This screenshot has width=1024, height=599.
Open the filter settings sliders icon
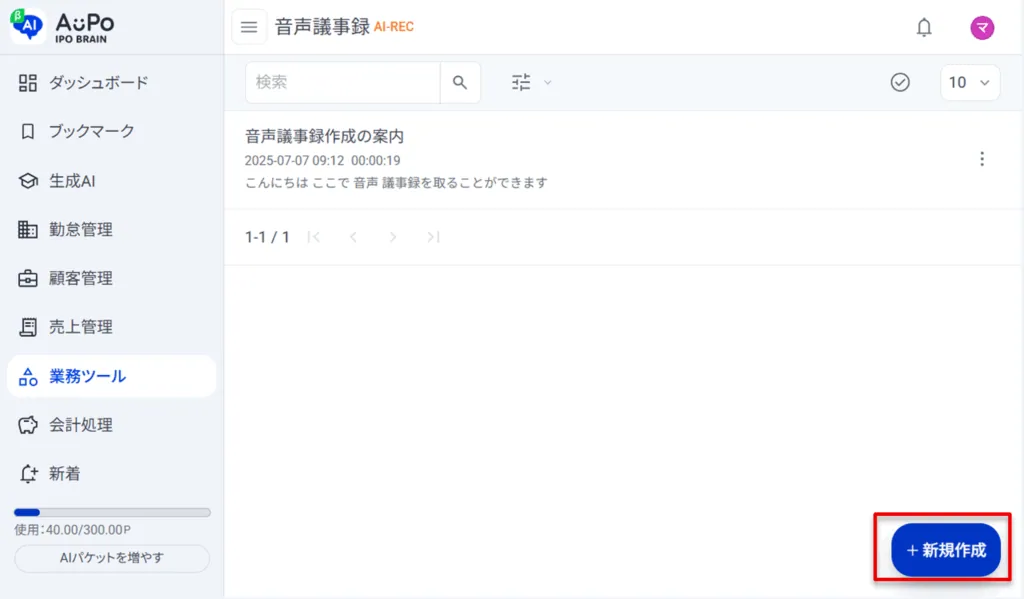pyautogui.click(x=521, y=82)
